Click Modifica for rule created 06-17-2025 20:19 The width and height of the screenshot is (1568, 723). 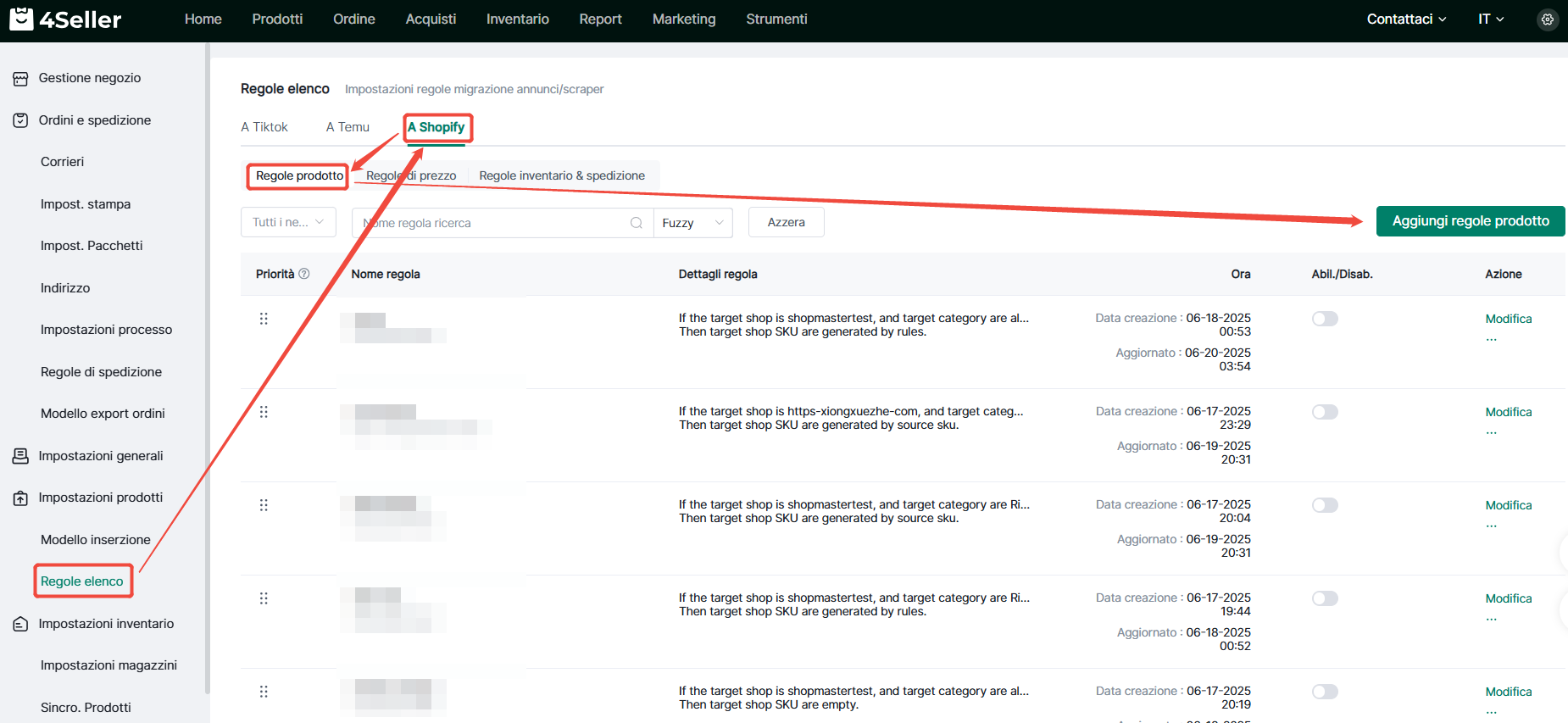(1509, 692)
